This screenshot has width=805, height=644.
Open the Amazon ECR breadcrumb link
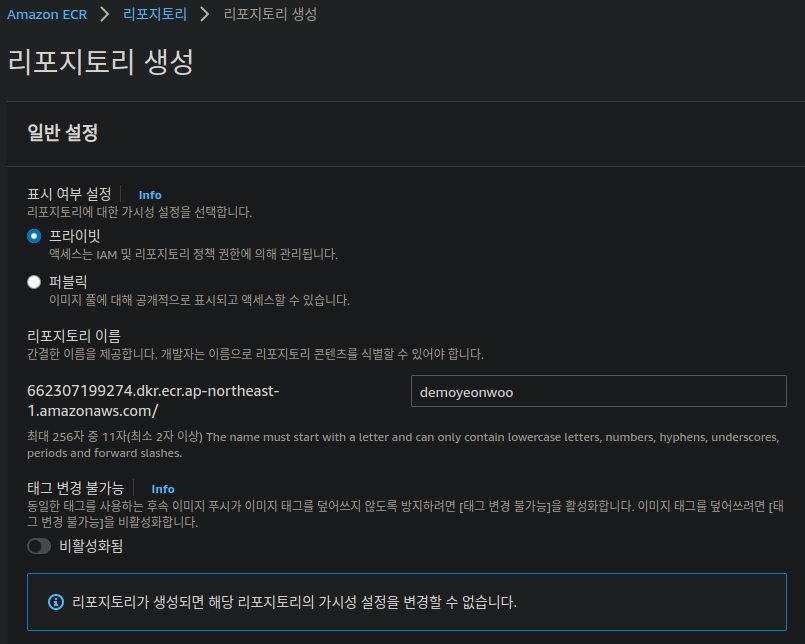click(x=47, y=14)
